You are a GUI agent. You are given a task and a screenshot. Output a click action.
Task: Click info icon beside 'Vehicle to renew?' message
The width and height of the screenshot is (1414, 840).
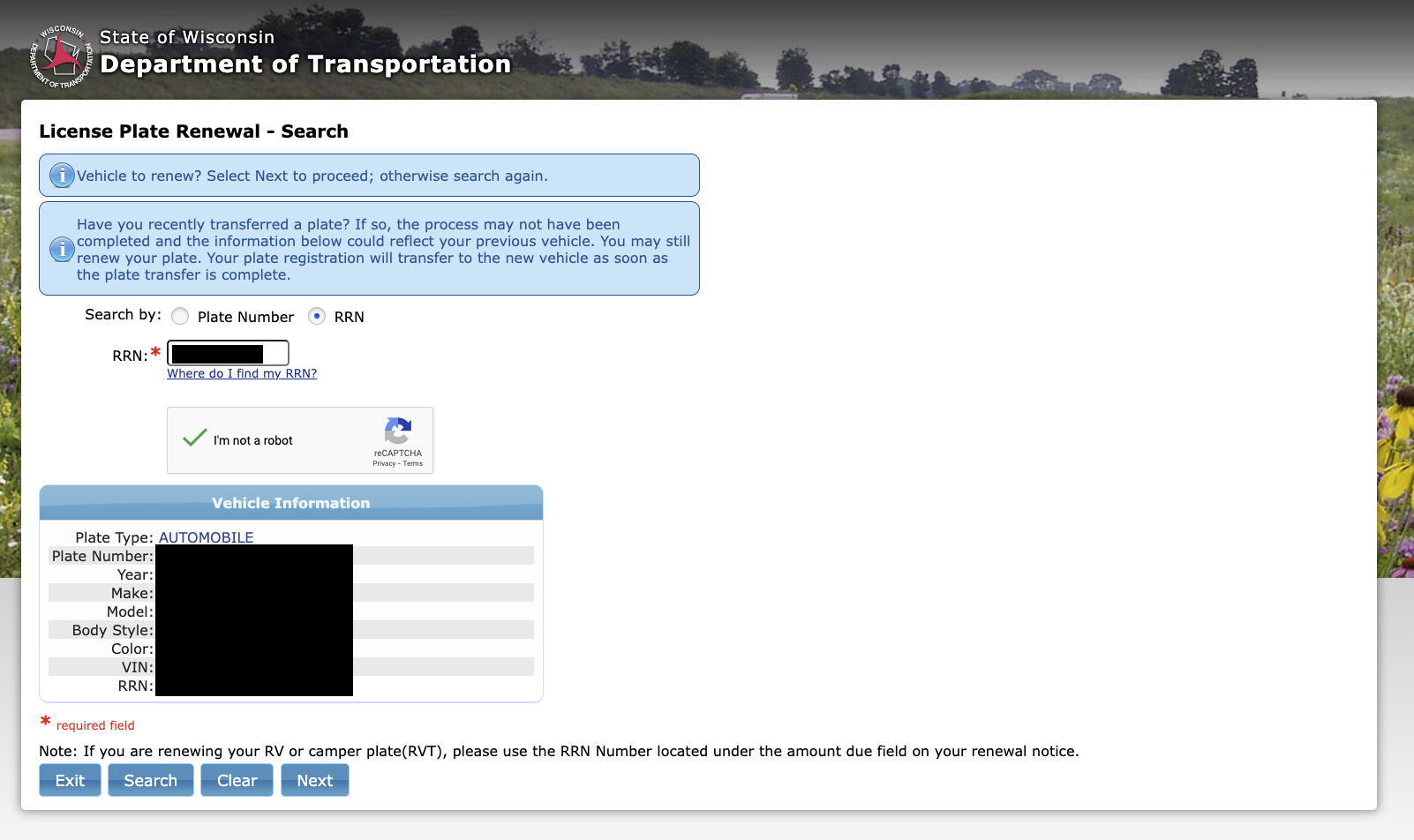coord(62,176)
